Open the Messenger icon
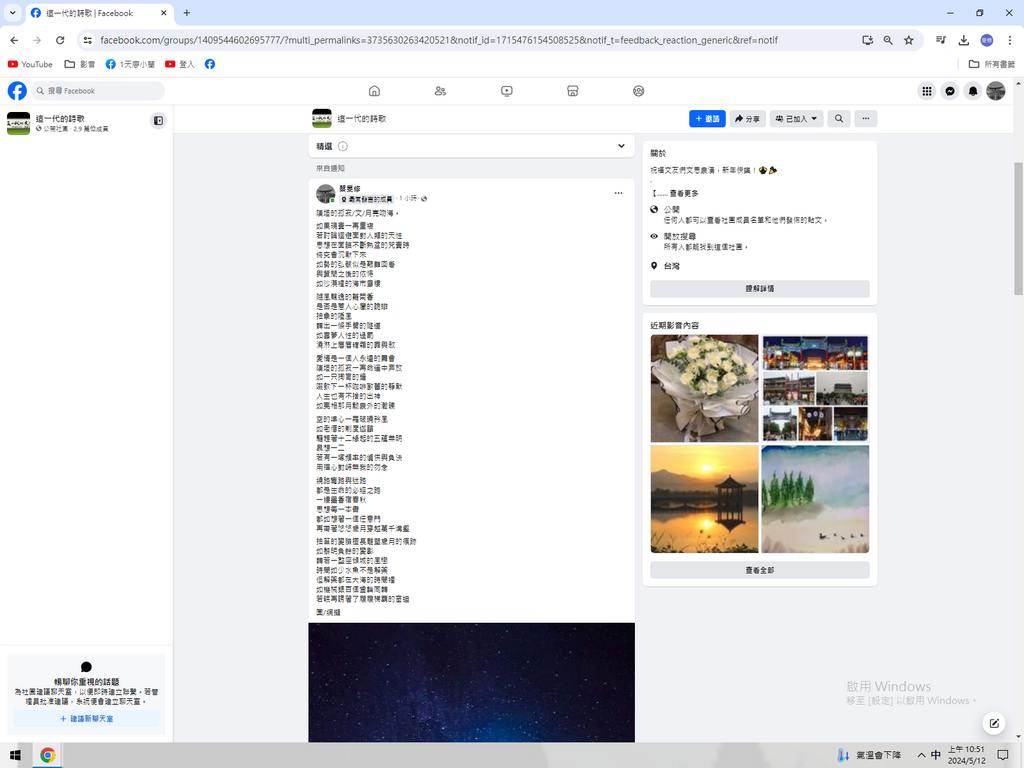Viewport: 1024px width, 768px height. coord(950,91)
